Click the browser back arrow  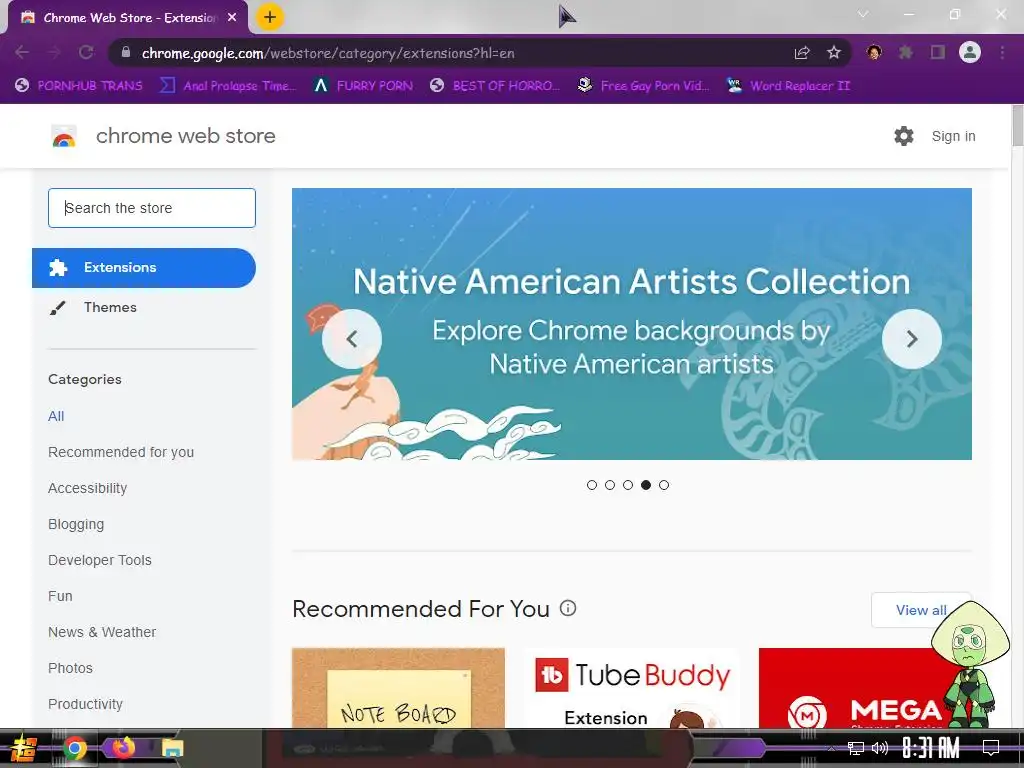(22, 52)
